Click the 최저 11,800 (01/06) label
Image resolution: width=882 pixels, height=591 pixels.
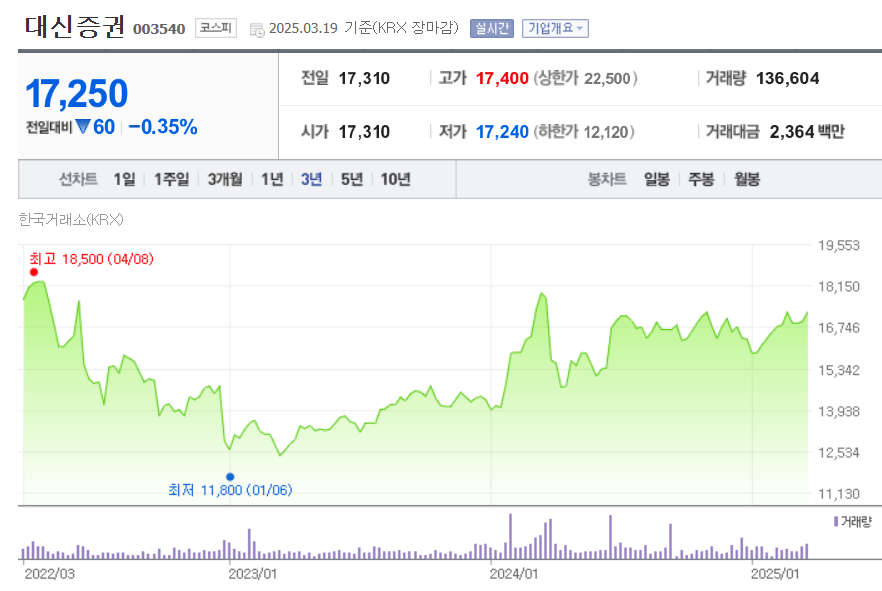point(230,490)
